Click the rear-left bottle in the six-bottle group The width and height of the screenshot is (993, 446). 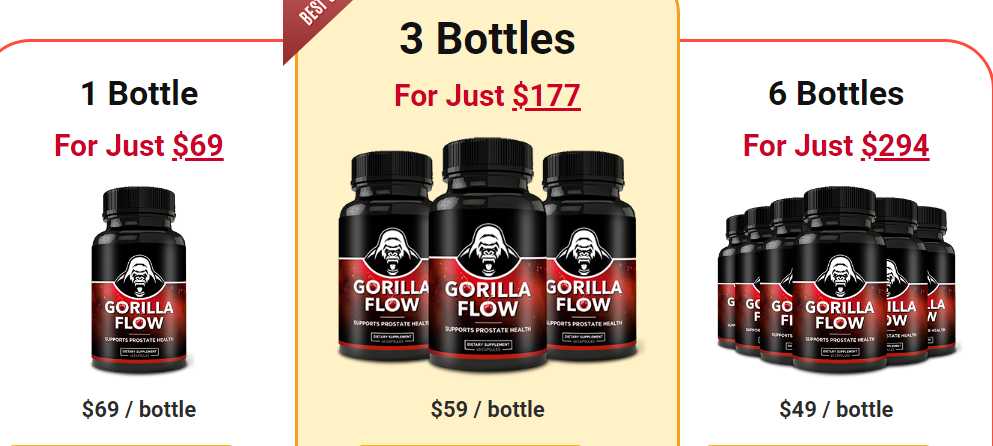coord(730,281)
